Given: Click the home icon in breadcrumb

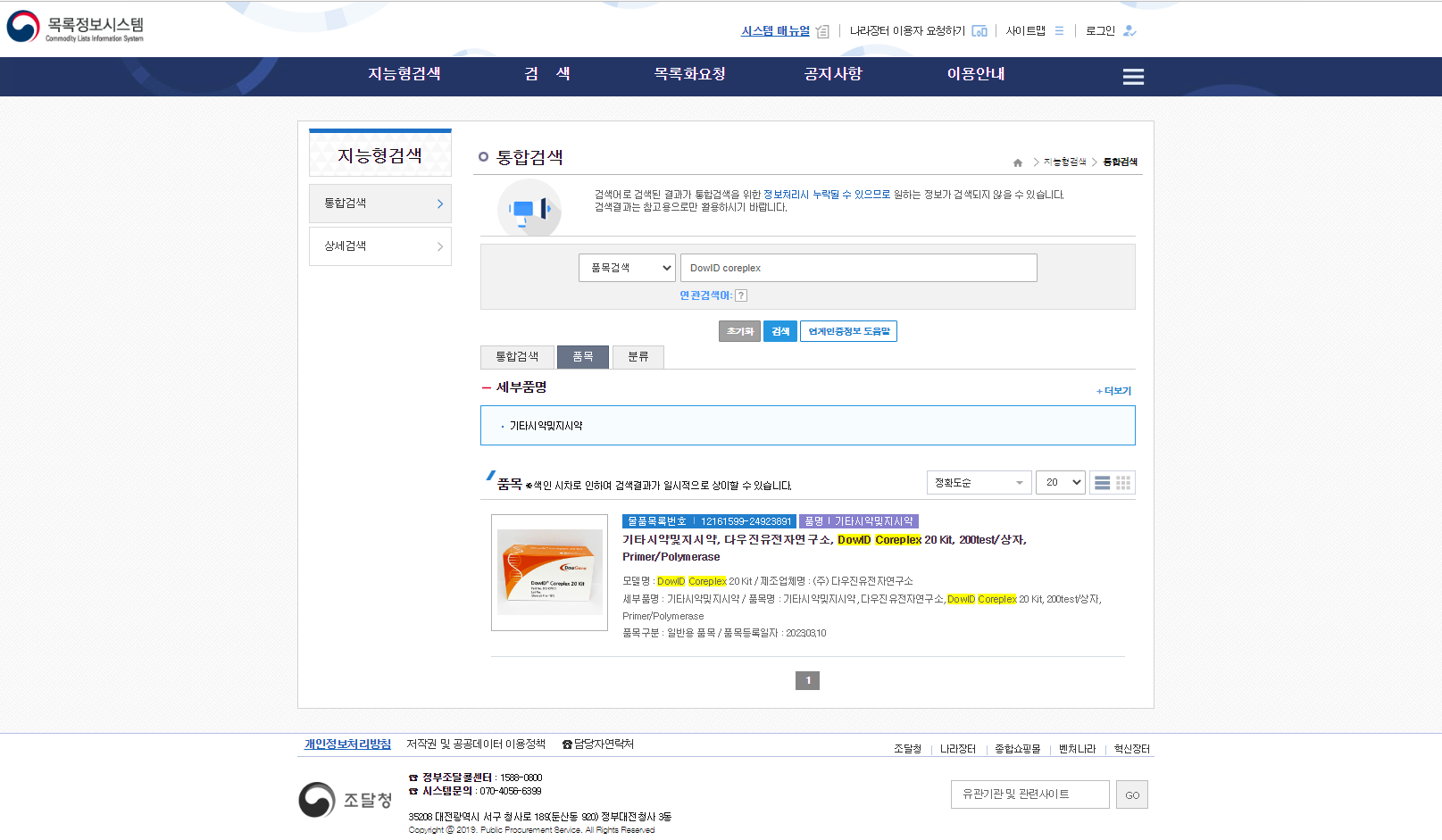Looking at the screenshot, I should pyautogui.click(x=1018, y=162).
